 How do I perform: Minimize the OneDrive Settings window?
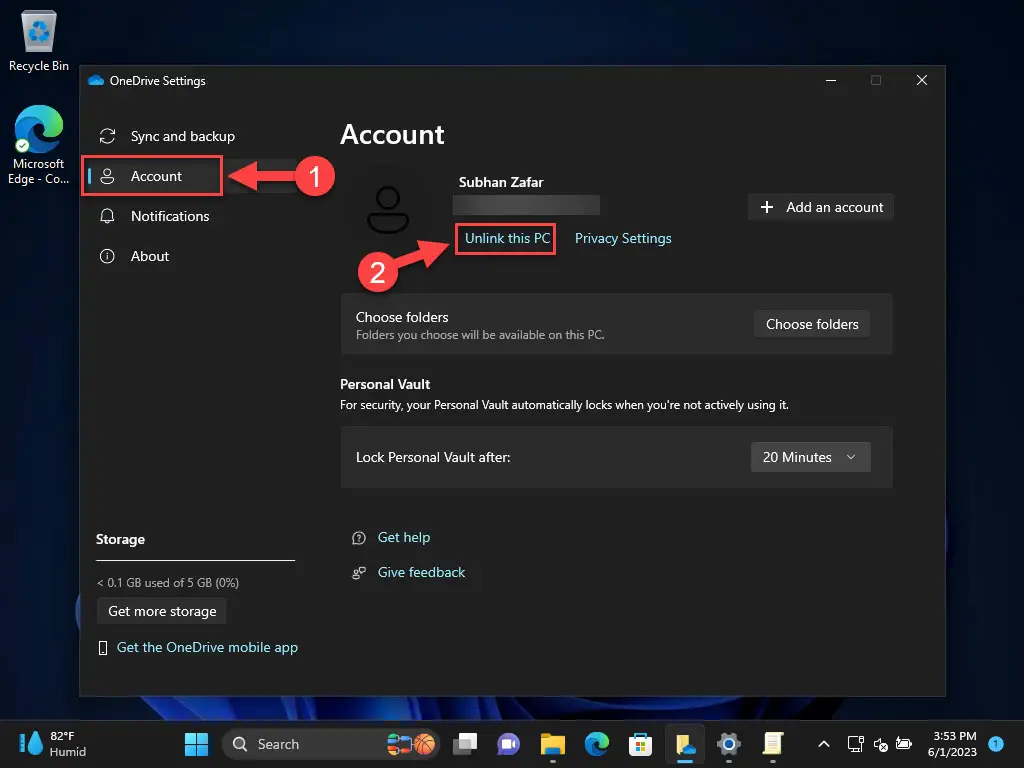point(831,80)
